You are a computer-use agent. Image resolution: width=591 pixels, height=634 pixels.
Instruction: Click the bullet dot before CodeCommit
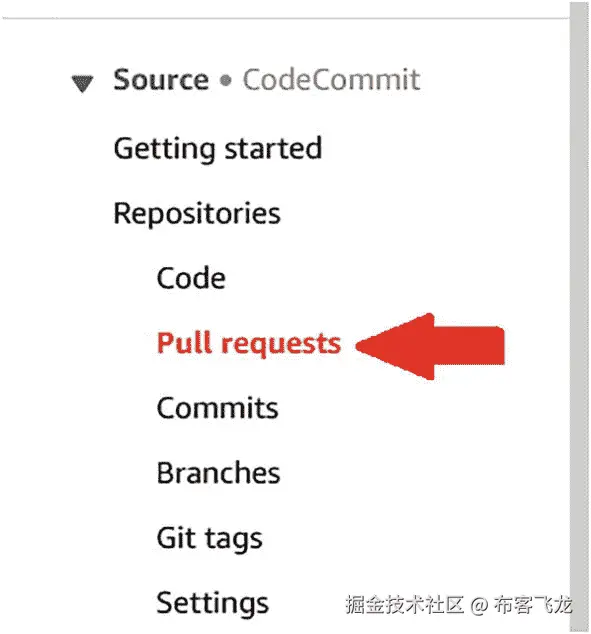226,80
